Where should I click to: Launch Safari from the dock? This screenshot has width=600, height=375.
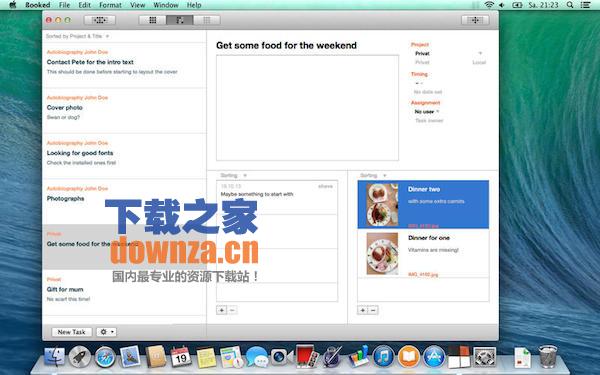coord(105,357)
